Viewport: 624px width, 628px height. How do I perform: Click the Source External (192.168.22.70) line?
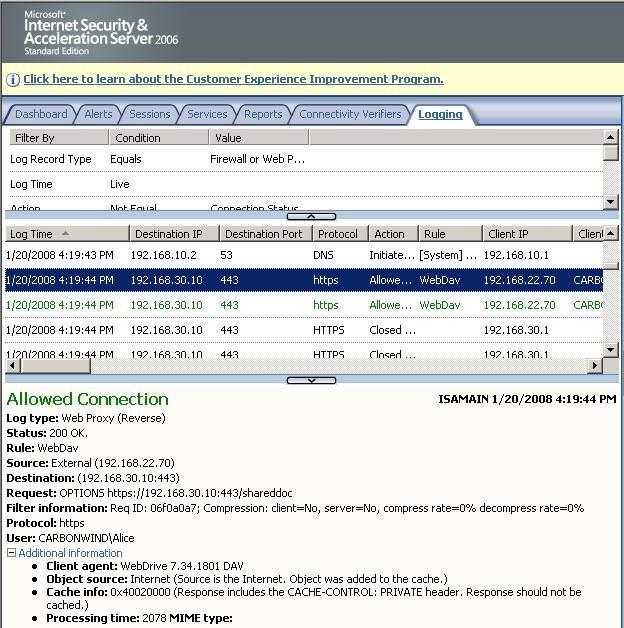(91, 463)
